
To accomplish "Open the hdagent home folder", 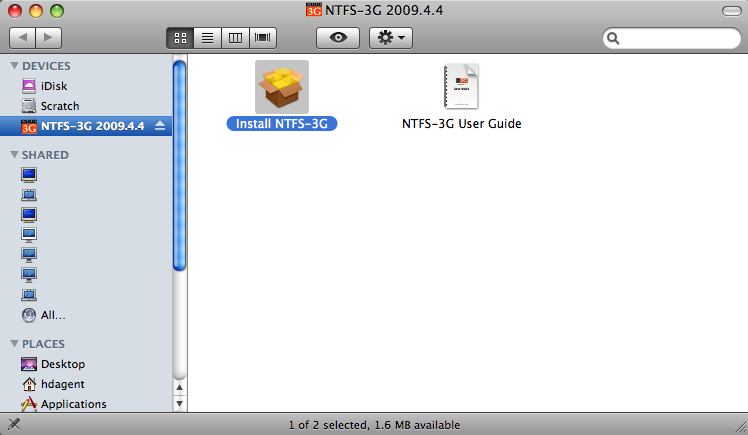I will tap(86, 384).
